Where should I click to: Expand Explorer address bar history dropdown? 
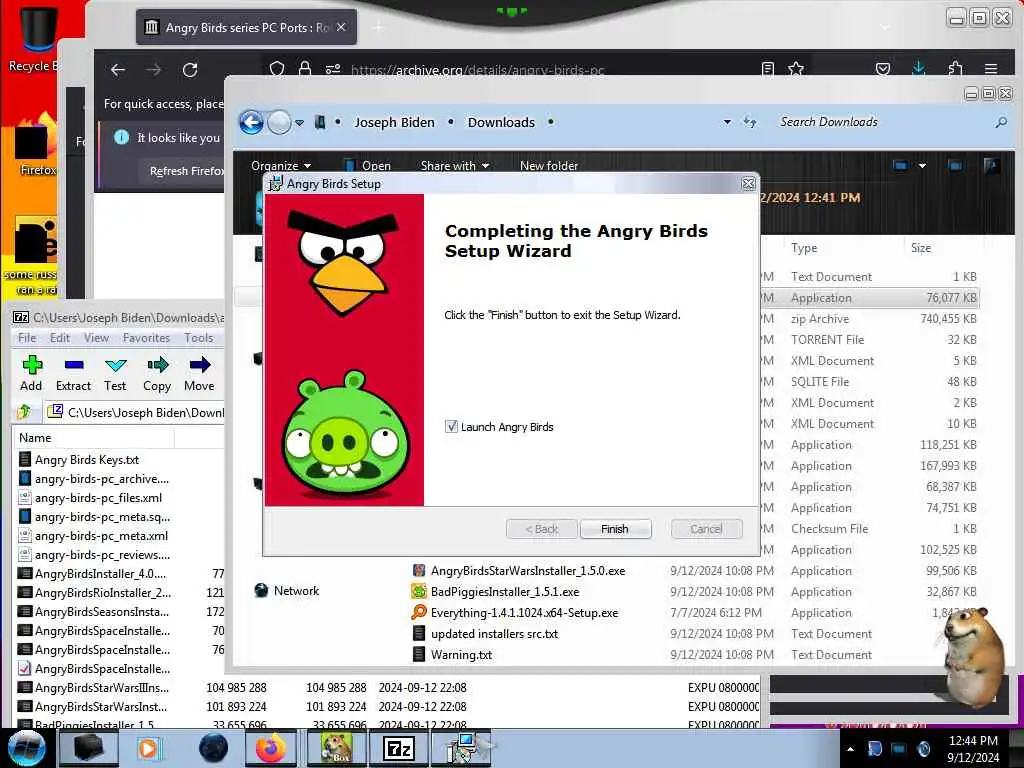[x=727, y=122]
